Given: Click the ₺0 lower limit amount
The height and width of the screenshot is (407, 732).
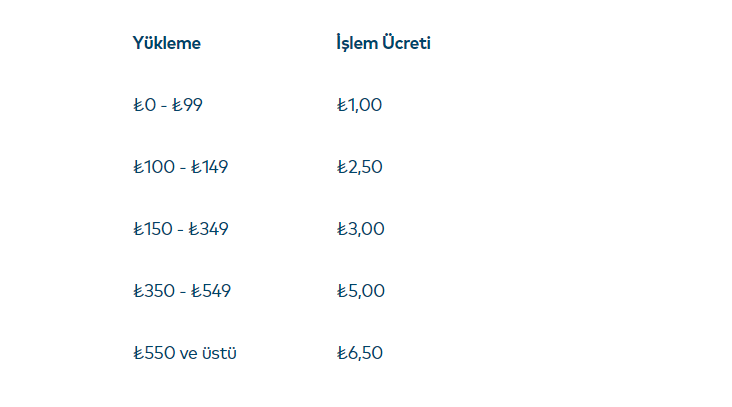Looking at the screenshot, I should tap(144, 105).
